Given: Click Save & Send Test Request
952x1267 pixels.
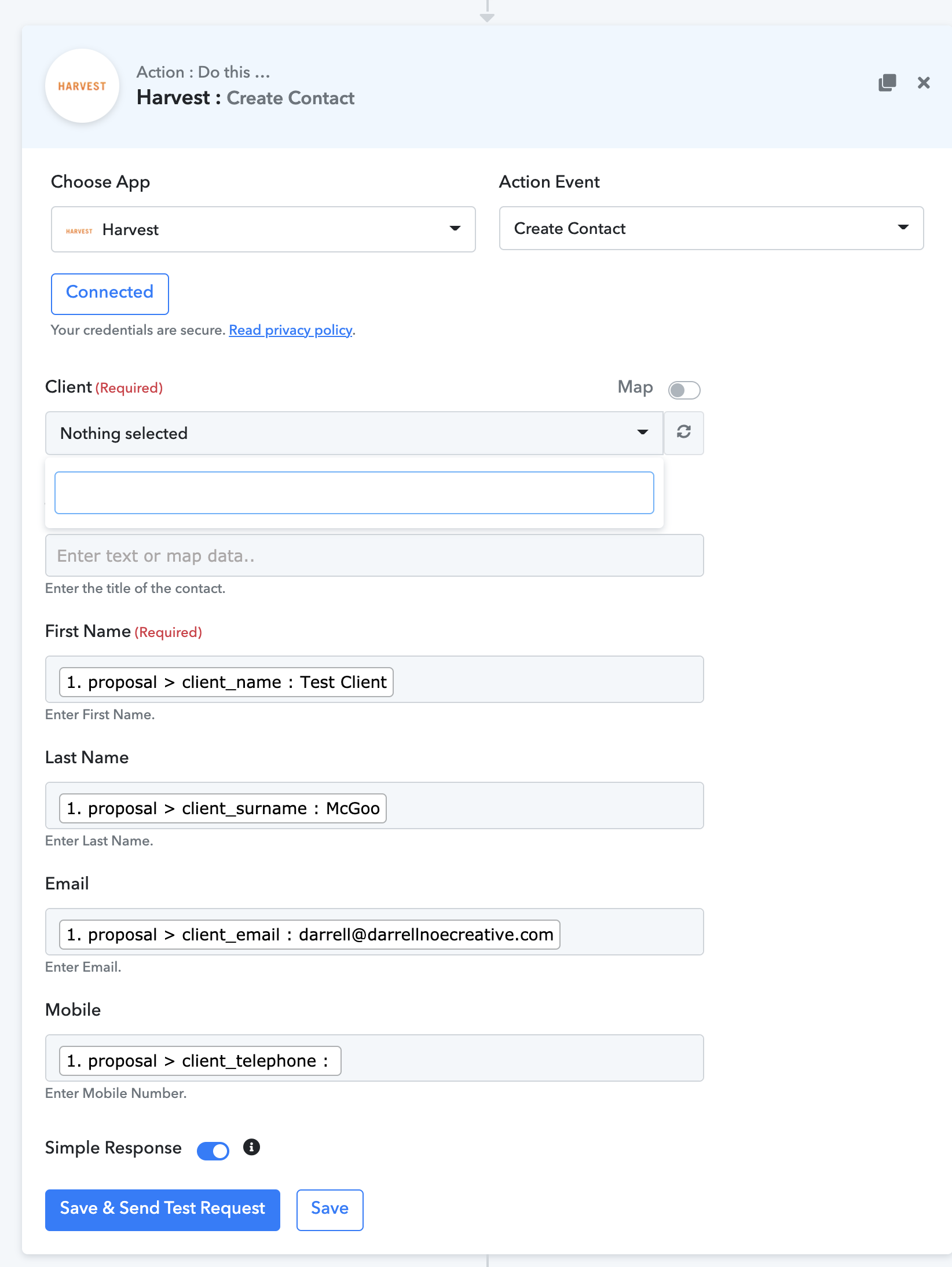Looking at the screenshot, I should (163, 1210).
